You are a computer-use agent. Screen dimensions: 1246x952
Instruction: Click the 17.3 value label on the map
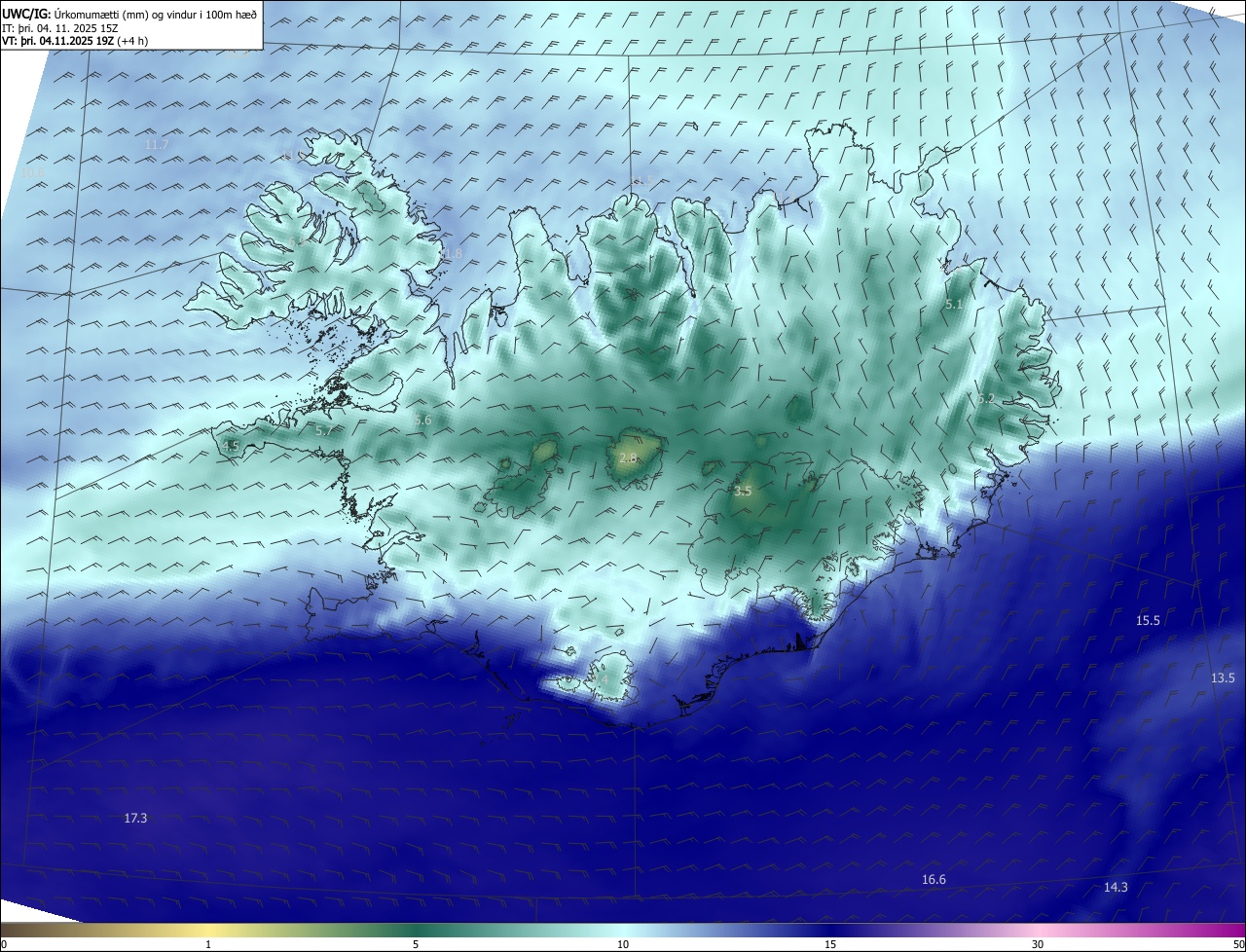[x=135, y=819]
